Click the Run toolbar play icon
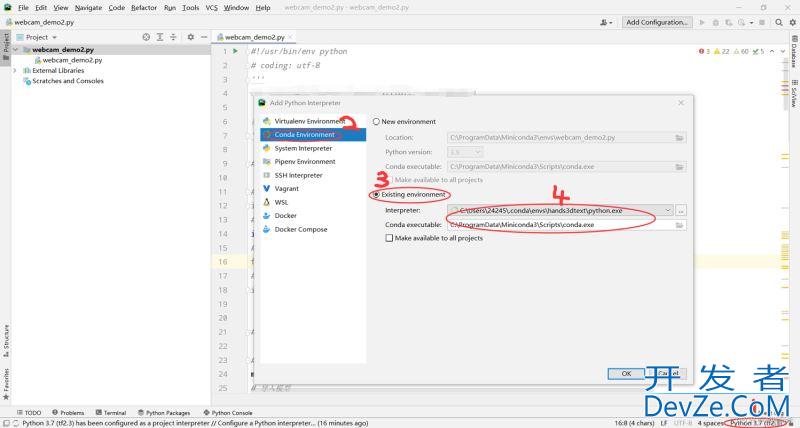The width and height of the screenshot is (800, 428). coord(702,22)
